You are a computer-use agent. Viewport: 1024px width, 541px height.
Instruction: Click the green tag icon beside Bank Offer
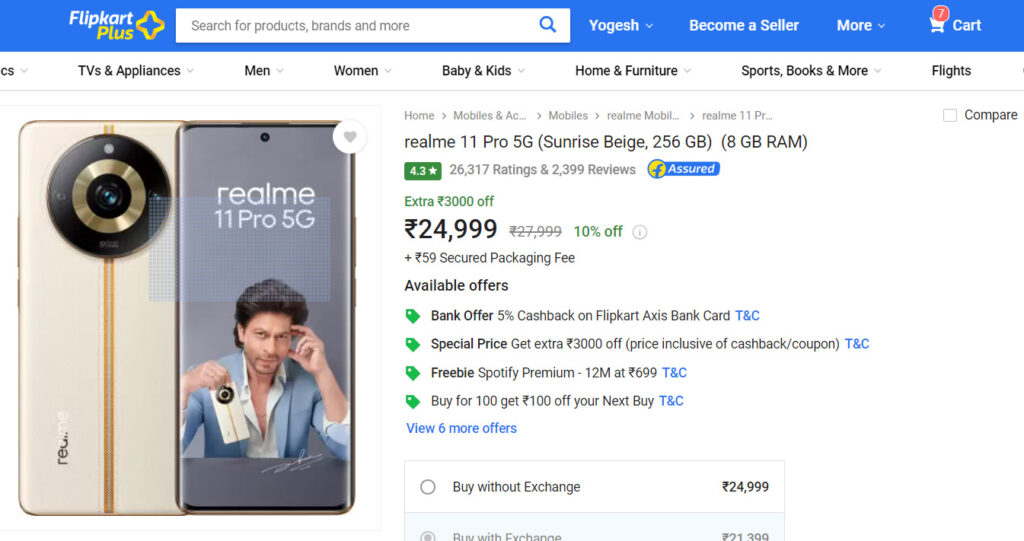413,316
